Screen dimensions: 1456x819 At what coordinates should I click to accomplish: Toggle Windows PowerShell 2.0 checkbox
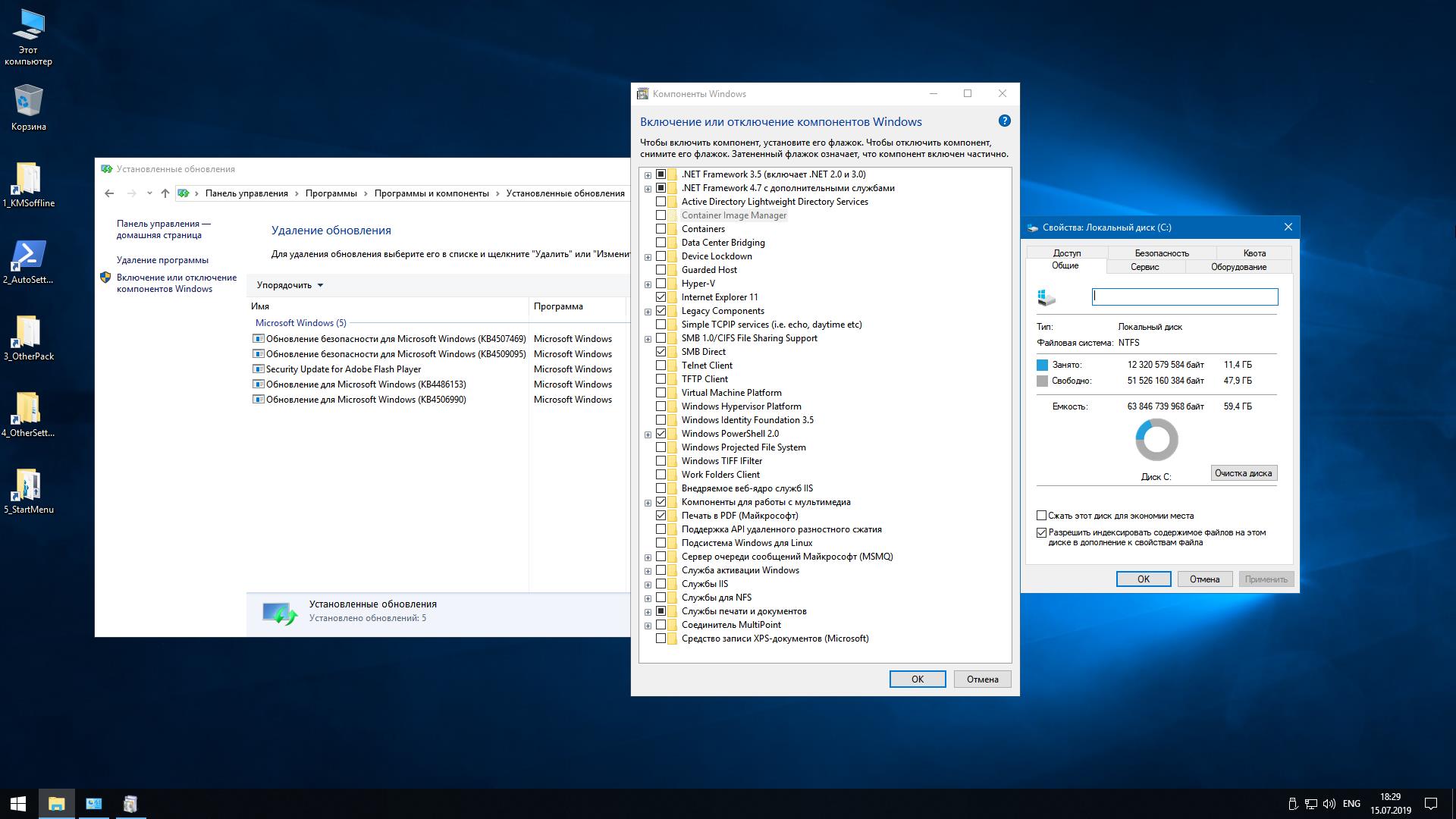click(x=661, y=433)
